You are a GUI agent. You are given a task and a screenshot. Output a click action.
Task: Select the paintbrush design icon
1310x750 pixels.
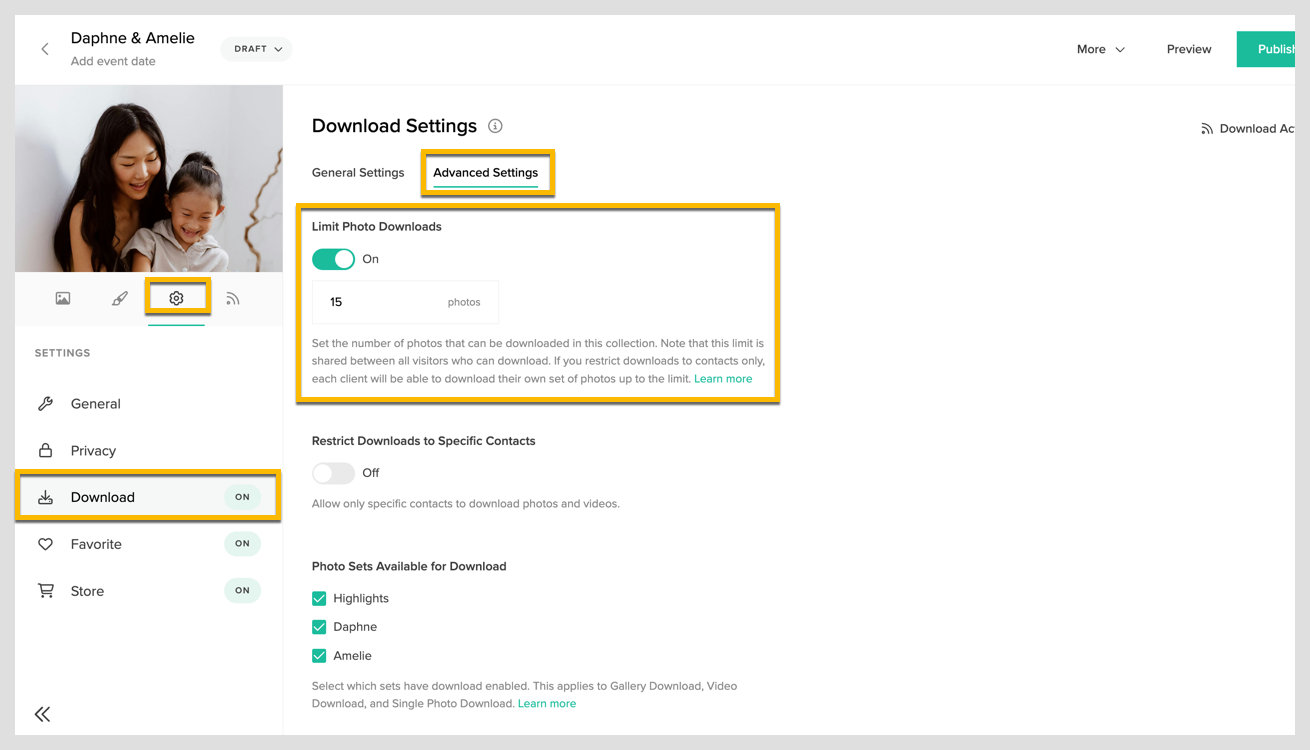[119, 297]
